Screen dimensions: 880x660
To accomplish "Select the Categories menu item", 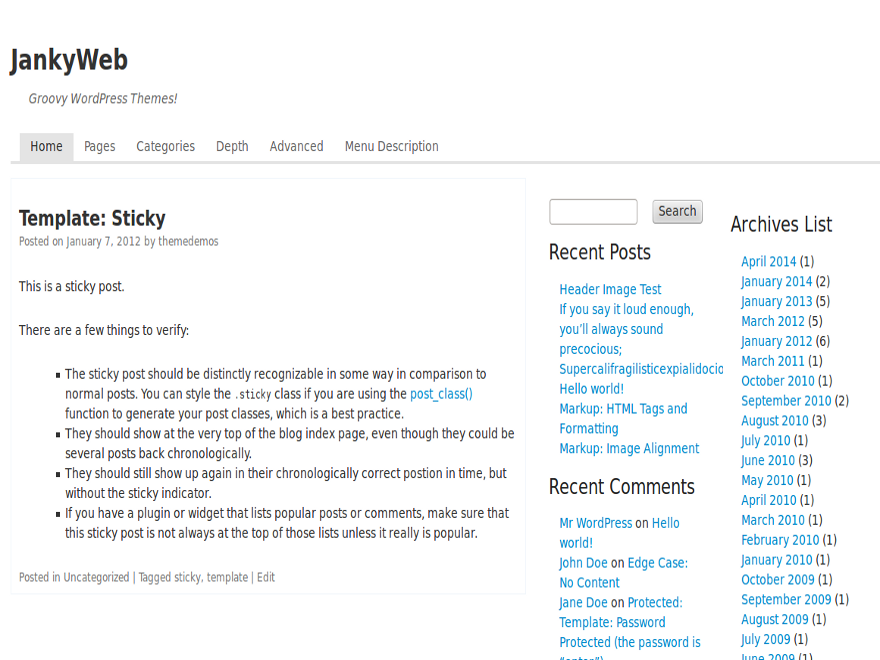I will click(165, 147).
